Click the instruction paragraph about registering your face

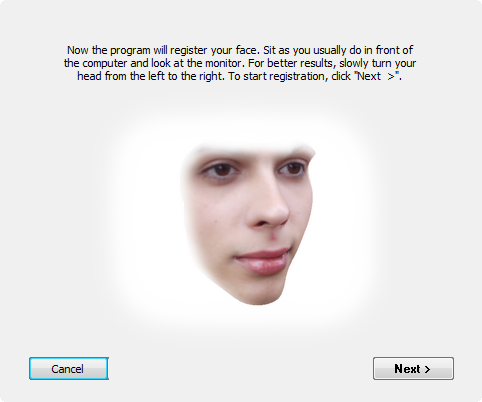[x=240, y=63]
